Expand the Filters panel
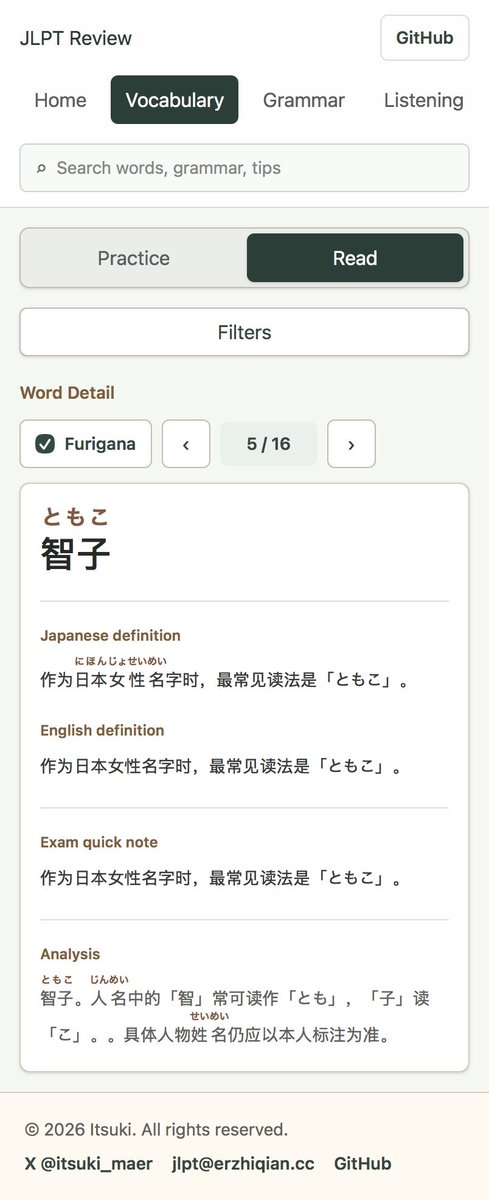489x1200 pixels. [x=244, y=332]
